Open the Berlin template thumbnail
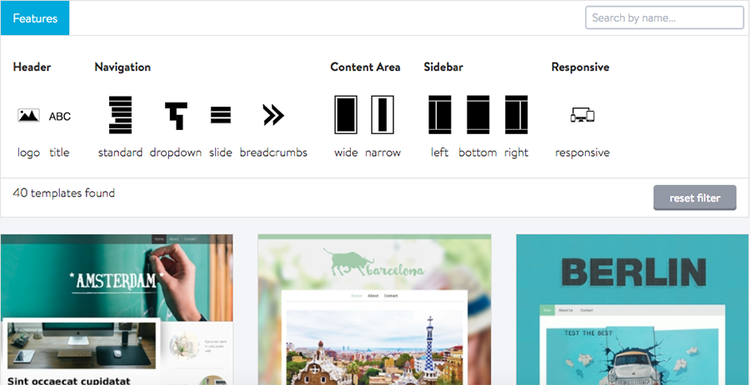 pos(633,309)
